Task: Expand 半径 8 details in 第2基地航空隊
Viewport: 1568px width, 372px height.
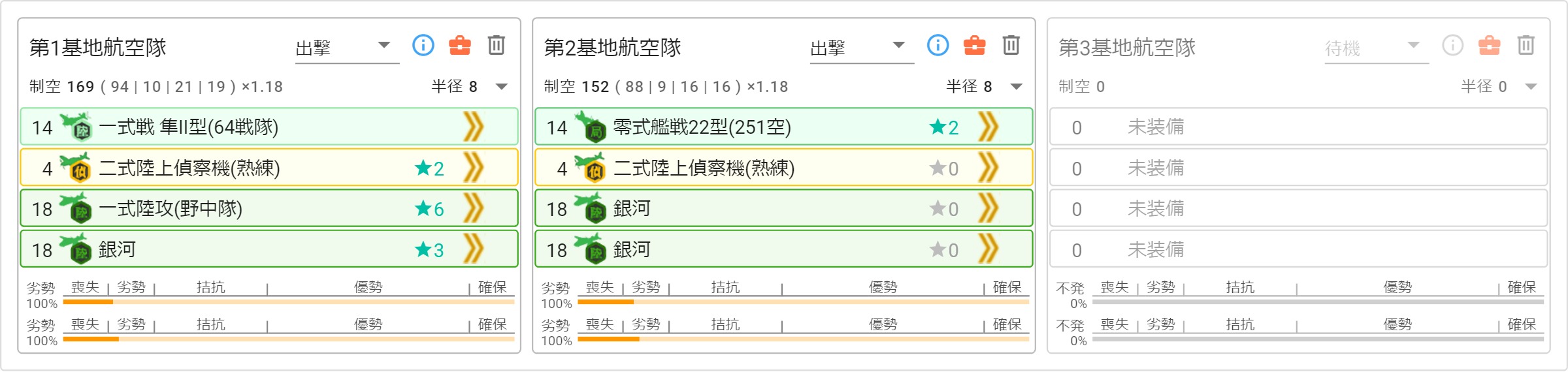Action: click(1017, 87)
